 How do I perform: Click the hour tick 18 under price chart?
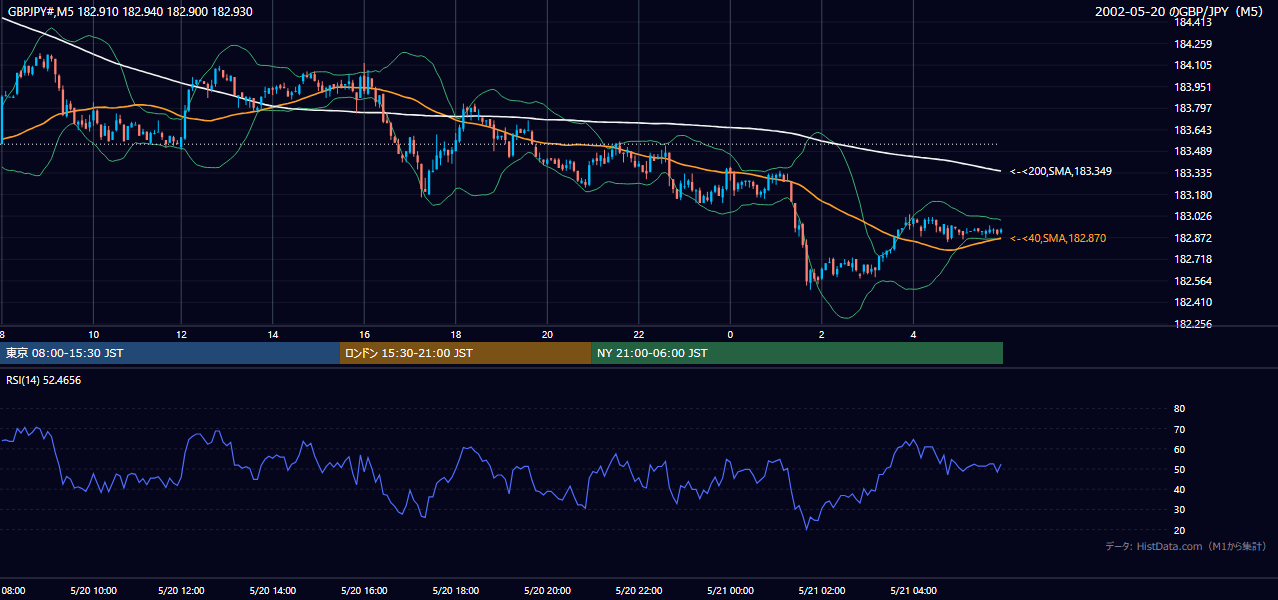[x=455, y=334]
